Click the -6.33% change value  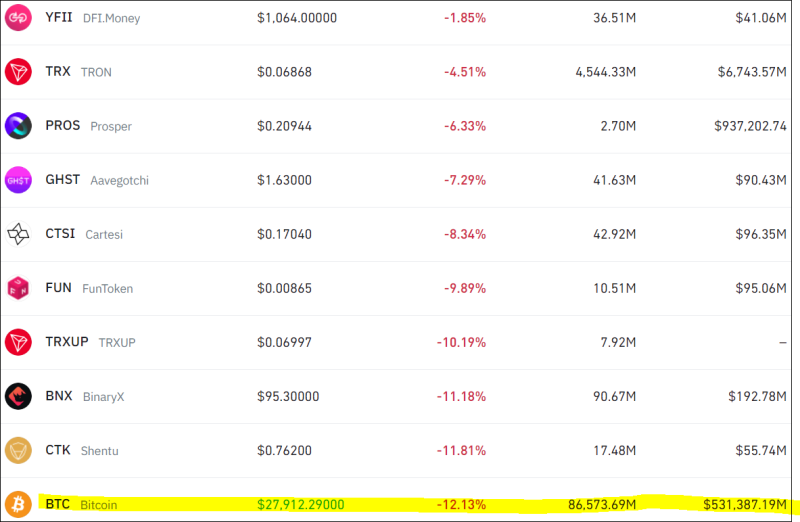(x=465, y=126)
